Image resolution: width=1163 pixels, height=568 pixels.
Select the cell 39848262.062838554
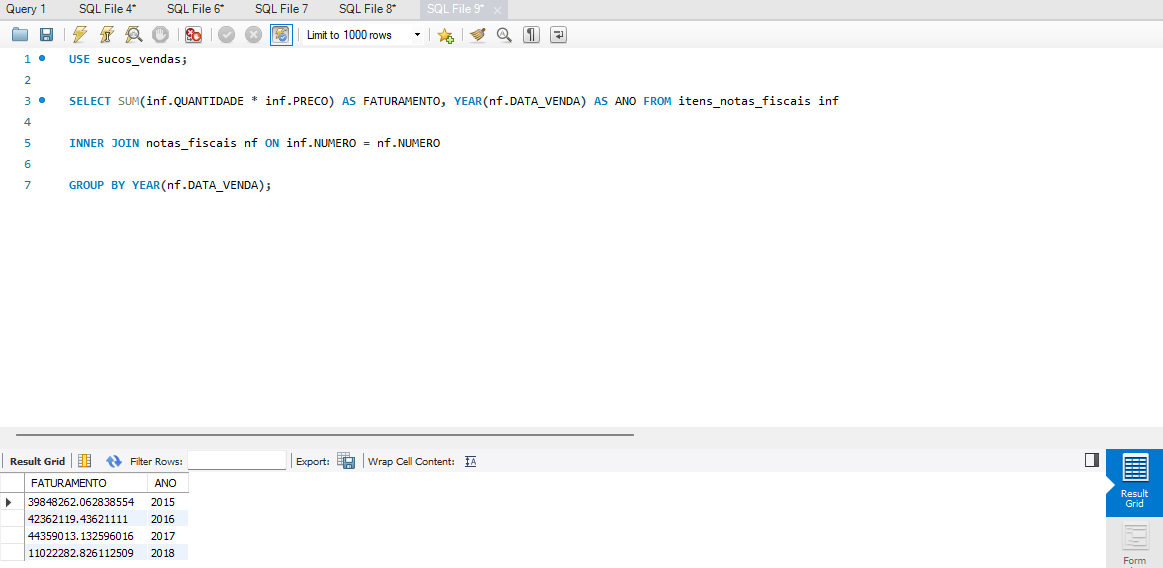click(x=87, y=502)
